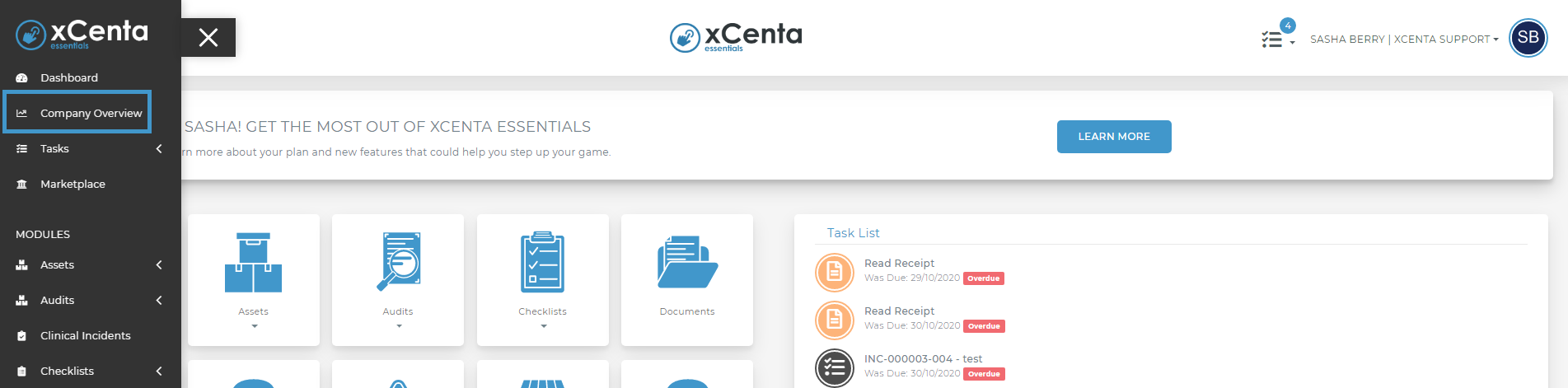Screen dimensions: 1568x388
Task: Click the Audits icon in sidebar
Action: 22,300
